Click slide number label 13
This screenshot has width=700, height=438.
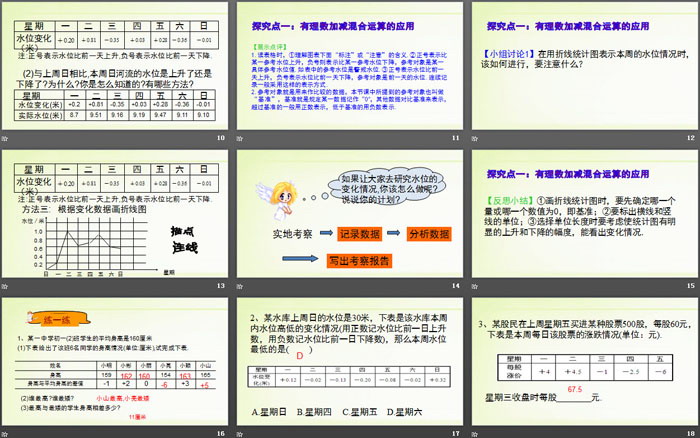pos(221,286)
